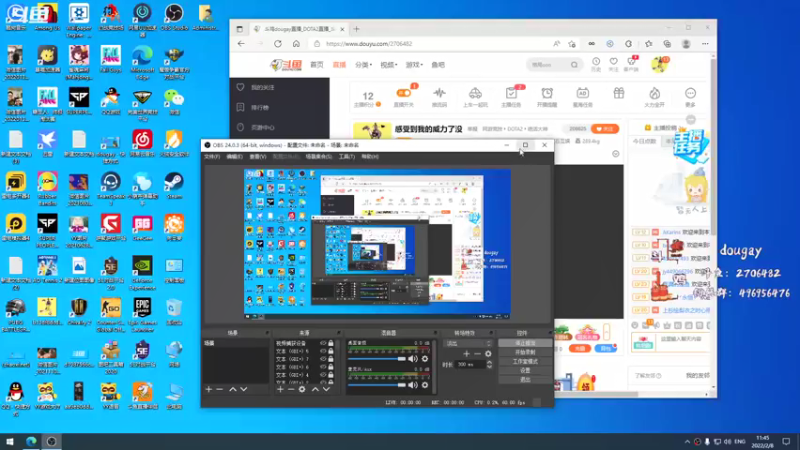Image resolution: width=800 pixels, height=450 pixels.
Task: Show hidden system tray icons chevron
Action: tap(687, 442)
